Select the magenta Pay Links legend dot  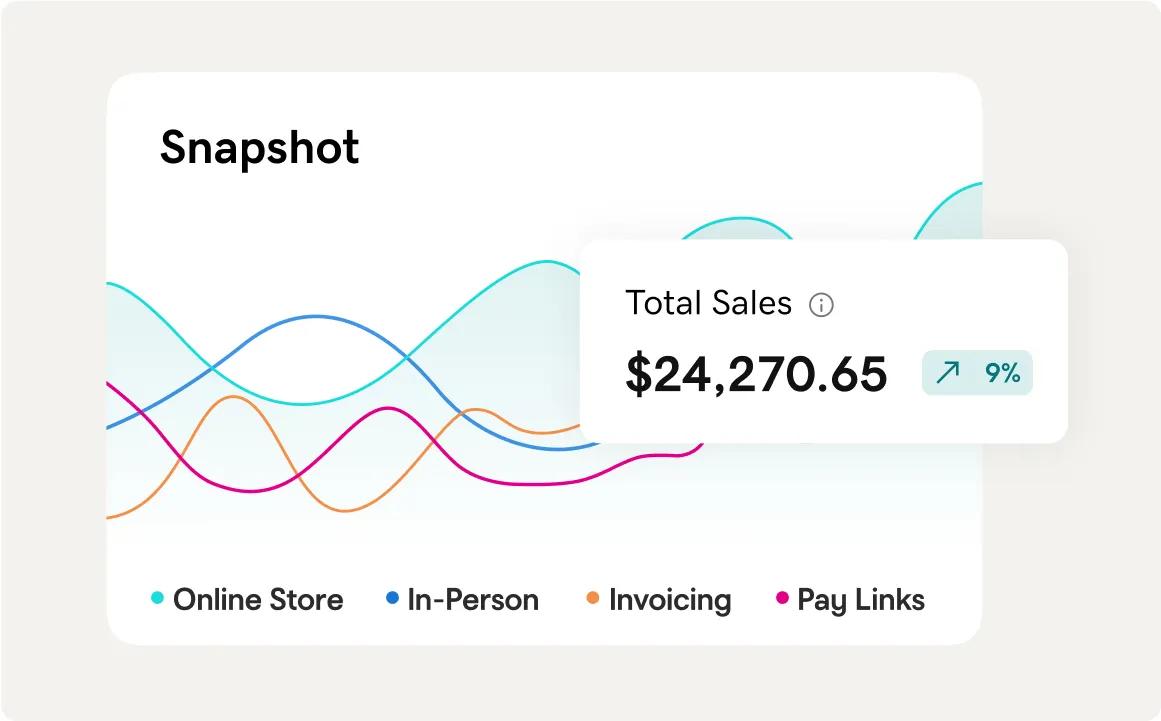[x=782, y=599]
